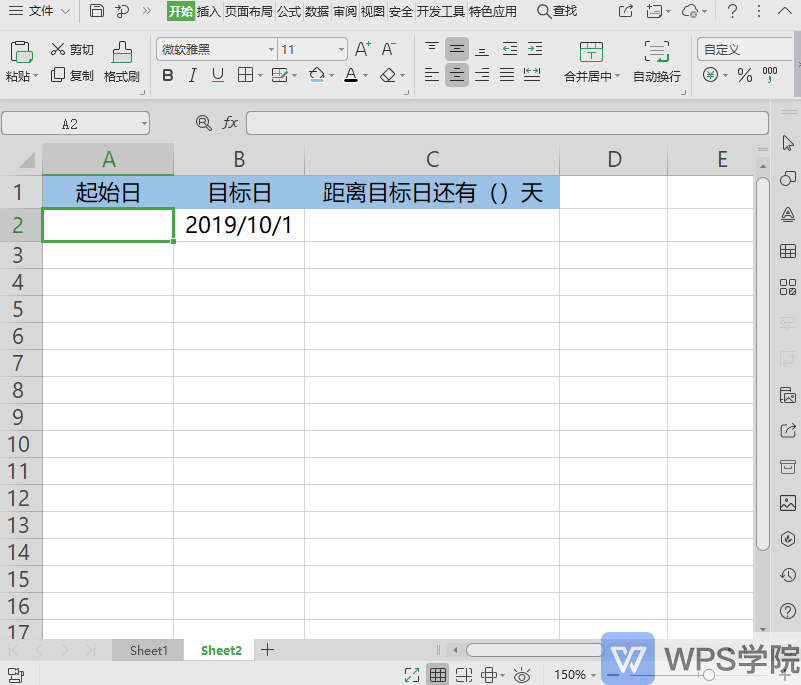Click the thousands separator (000) icon
The image size is (801, 685).
[769, 75]
